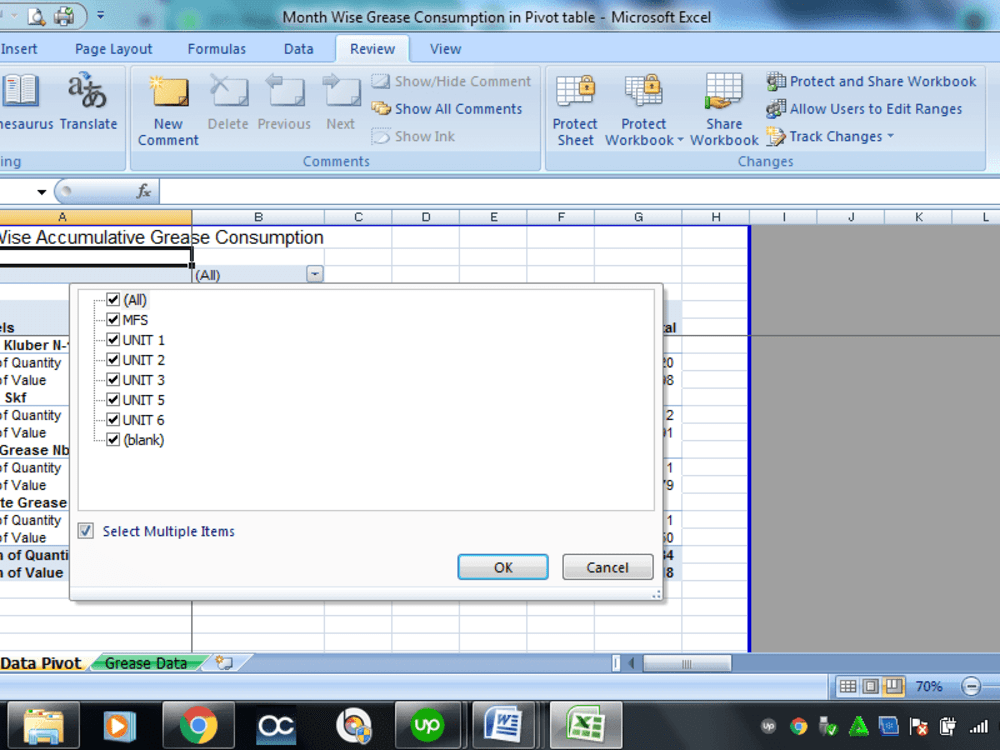Select column B header
The image size is (1000, 750).
tap(258, 217)
